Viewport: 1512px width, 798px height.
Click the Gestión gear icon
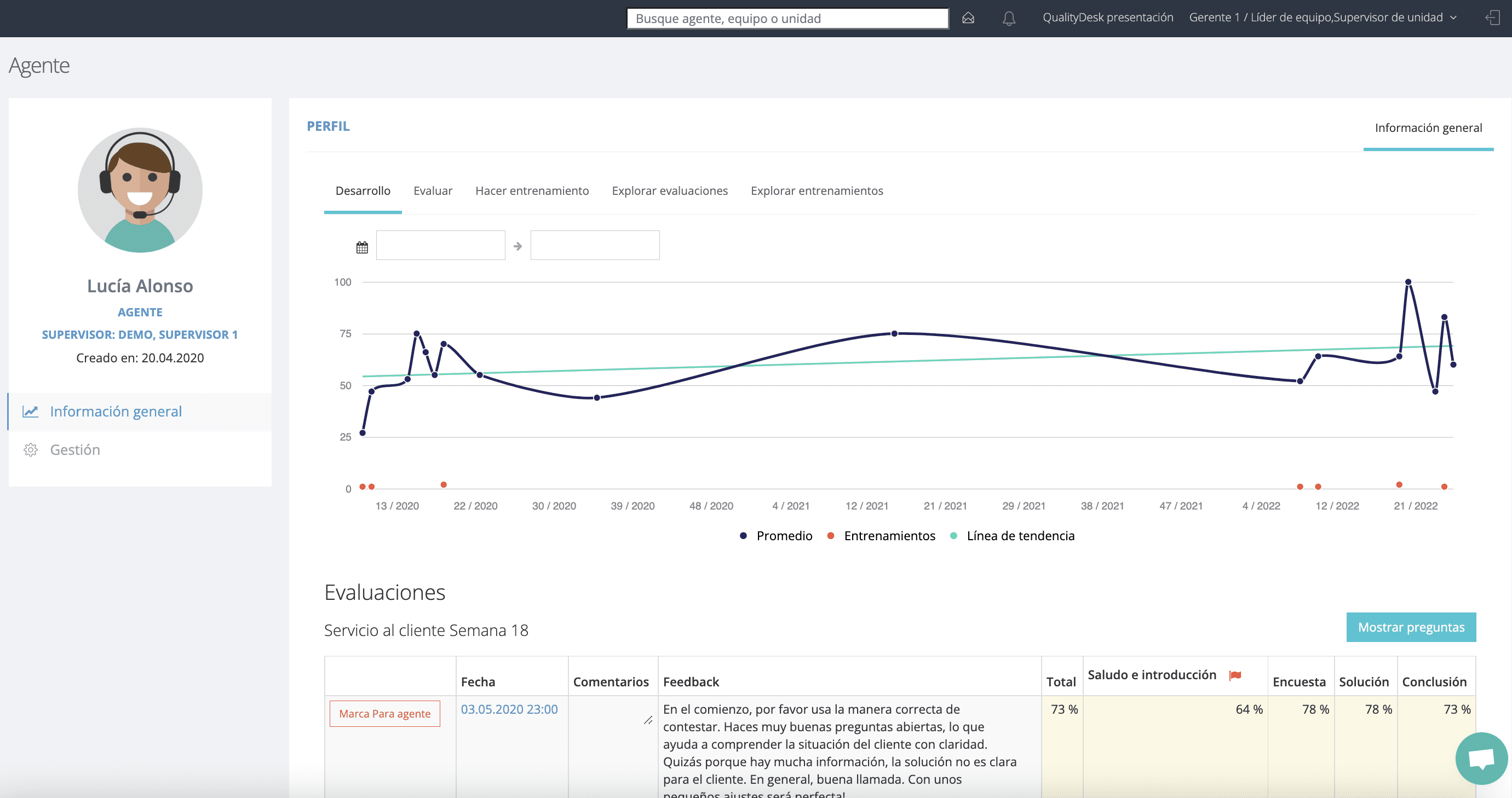pyautogui.click(x=31, y=450)
